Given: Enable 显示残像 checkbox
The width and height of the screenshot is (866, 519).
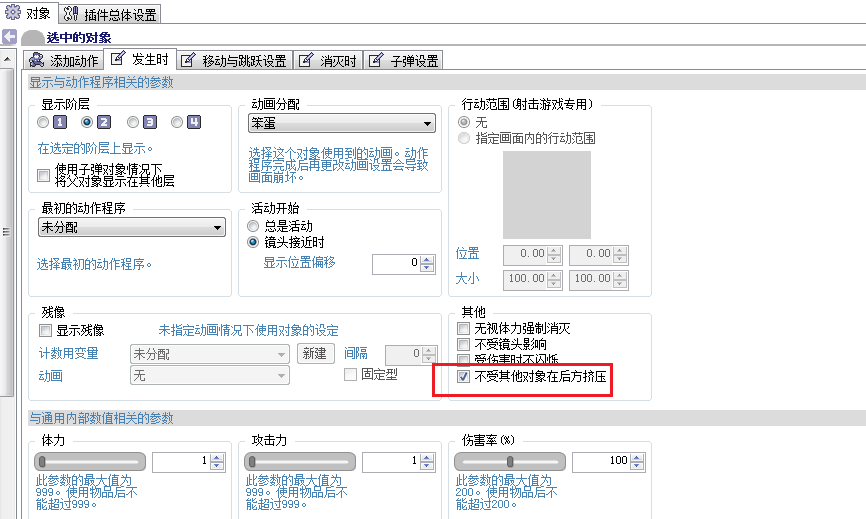Looking at the screenshot, I should [45, 331].
